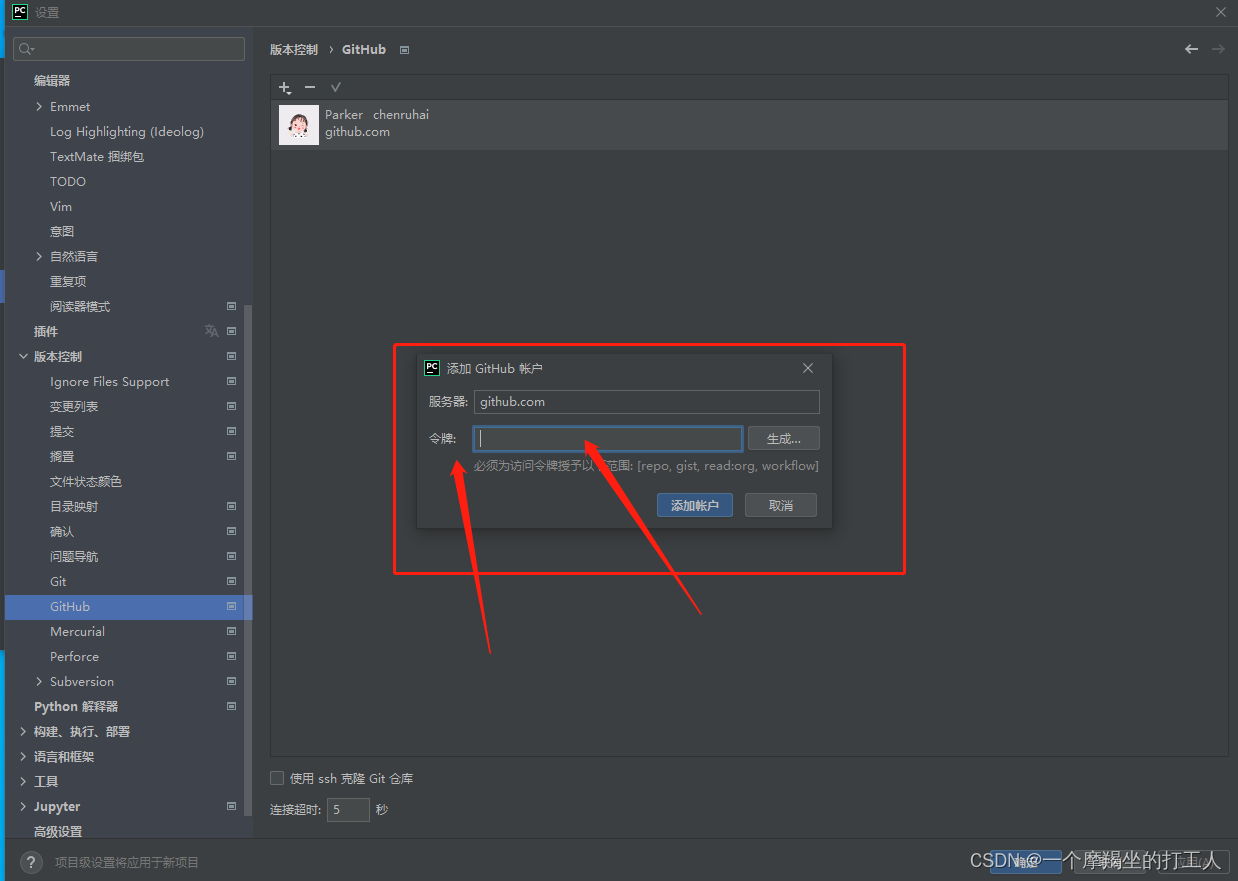Open the Vim settings page
Viewport: 1238px width, 881px height.
[61, 206]
